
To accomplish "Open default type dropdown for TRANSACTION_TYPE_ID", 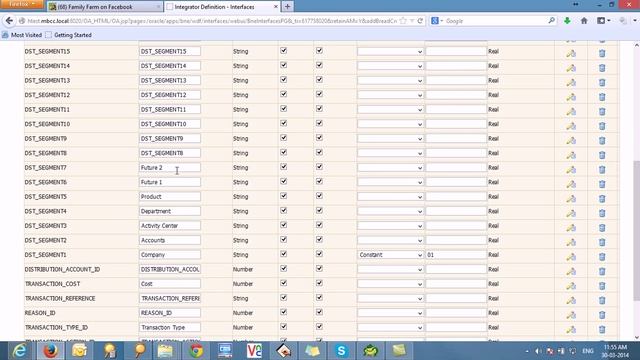I will coord(390,327).
